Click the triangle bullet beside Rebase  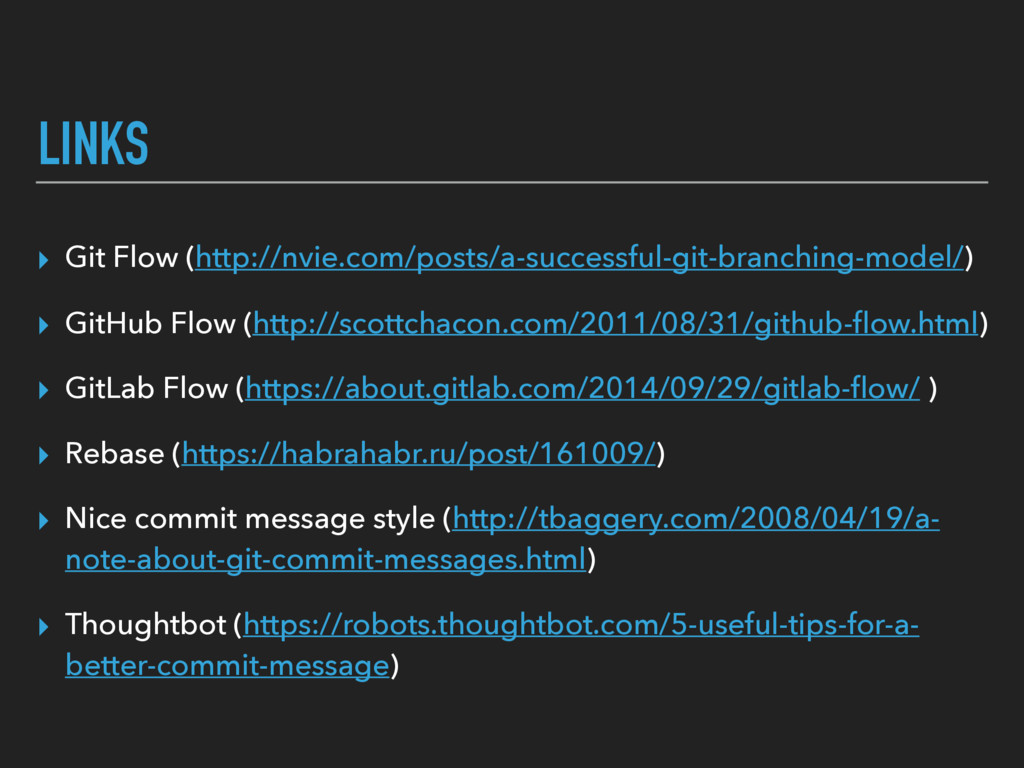44,456
